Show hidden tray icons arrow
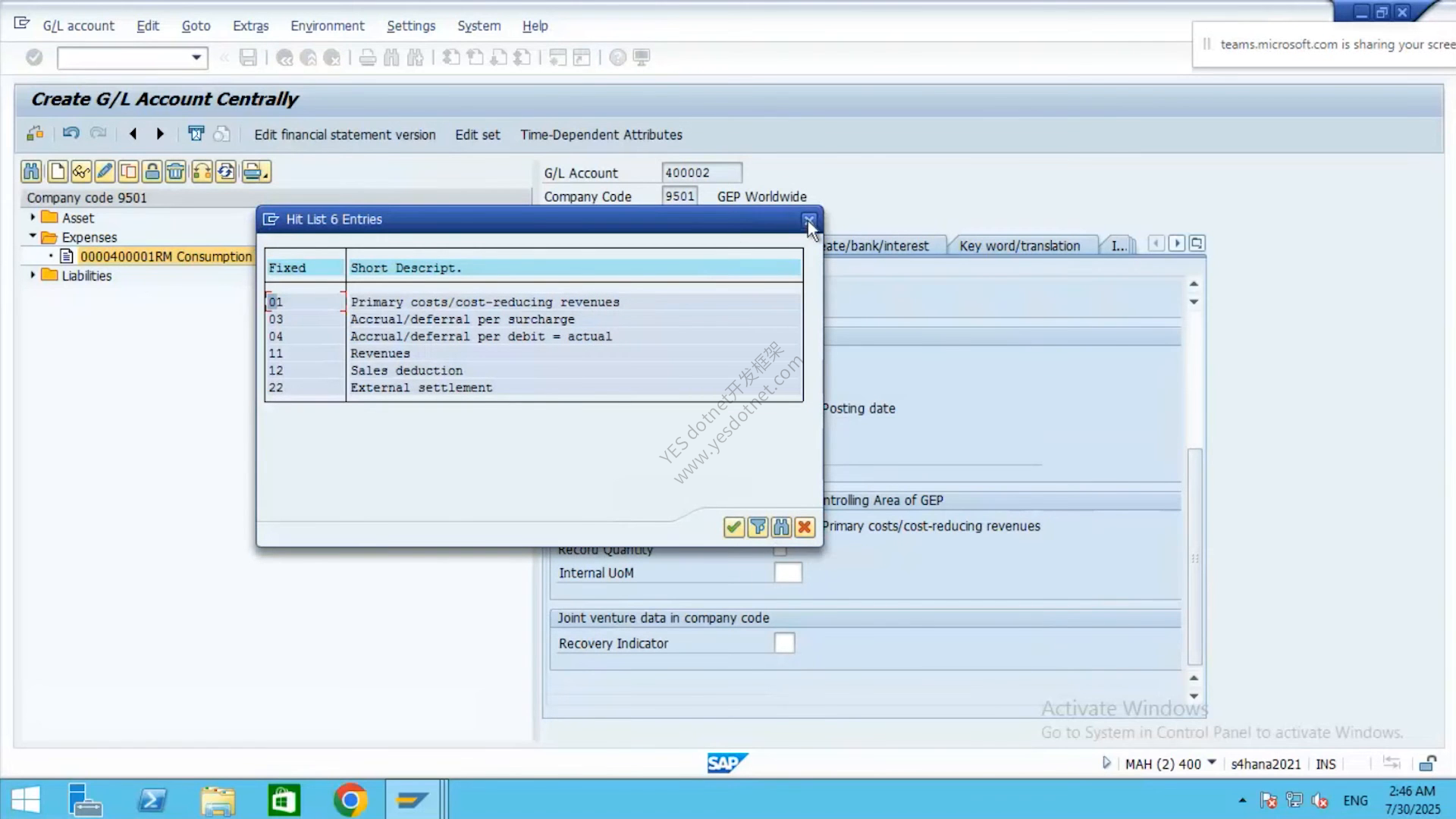The width and height of the screenshot is (1456, 819). tap(1242, 801)
